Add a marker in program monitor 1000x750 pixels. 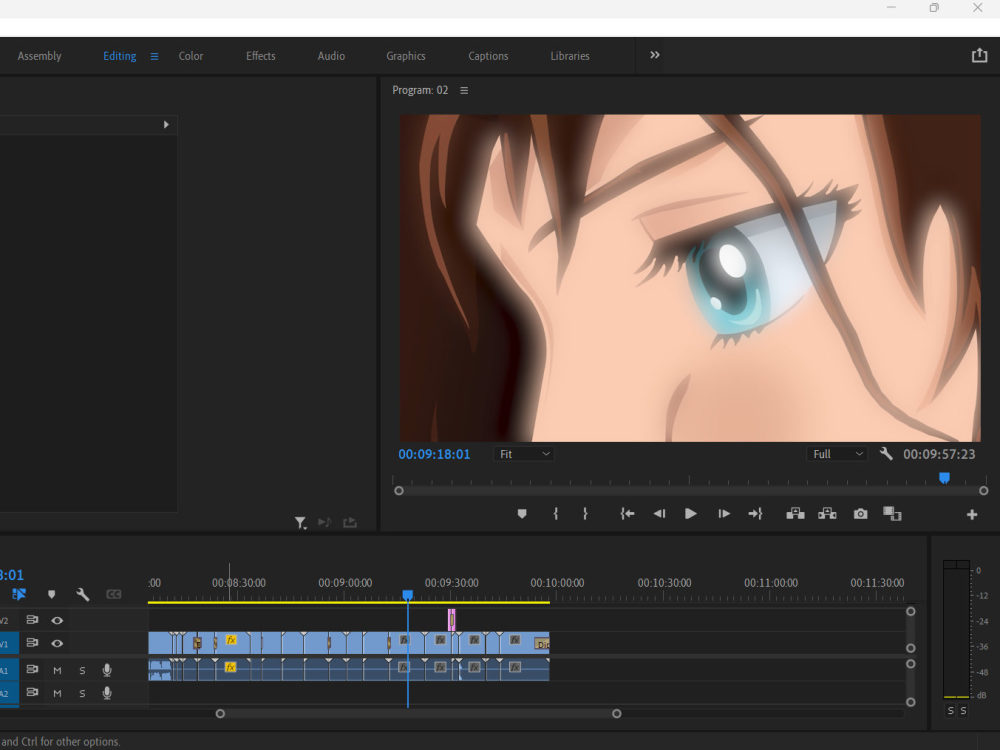click(522, 513)
